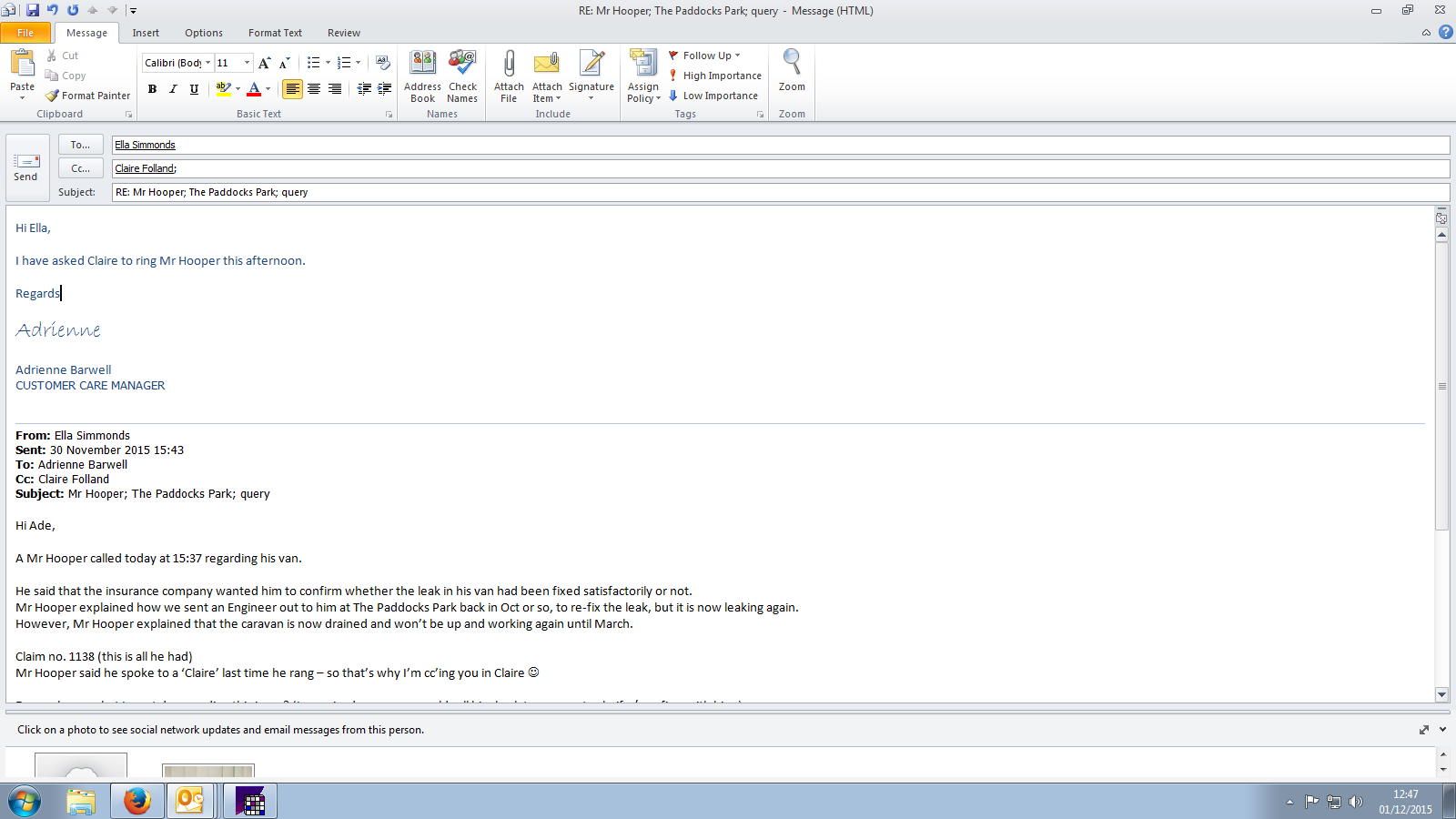Viewport: 1456px width, 819px height.
Task: Align the text to the right
Action: click(335, 88)
